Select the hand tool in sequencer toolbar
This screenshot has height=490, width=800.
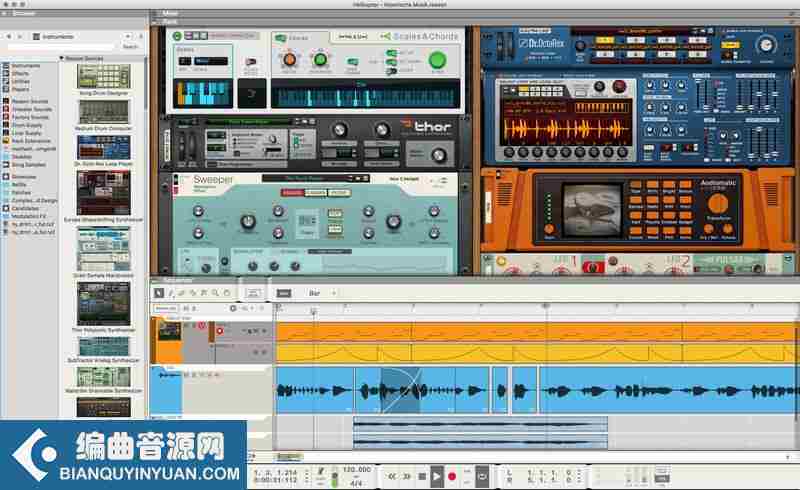227,293
